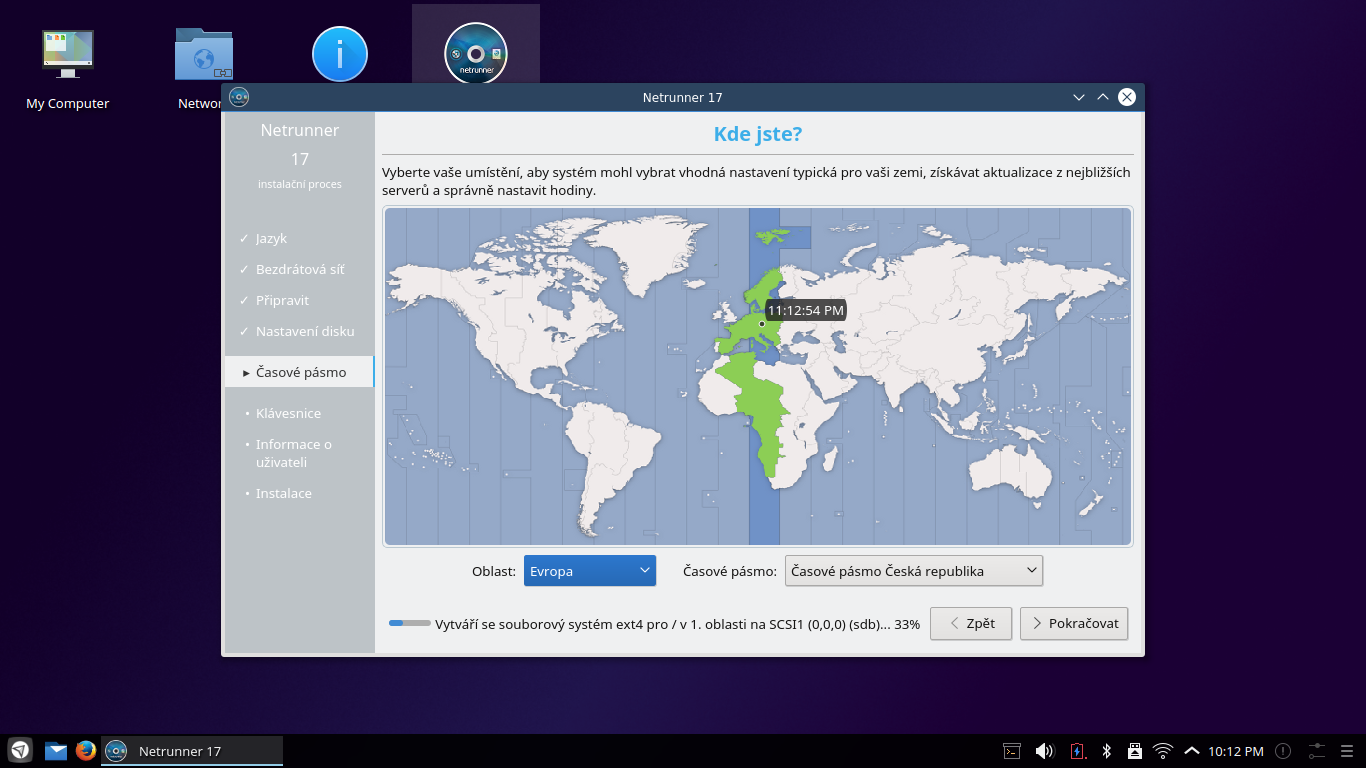Switch to Netrunner 17 taskbar entry
Viewport: 1366px width, 768px height.
[x=192, y=751]
